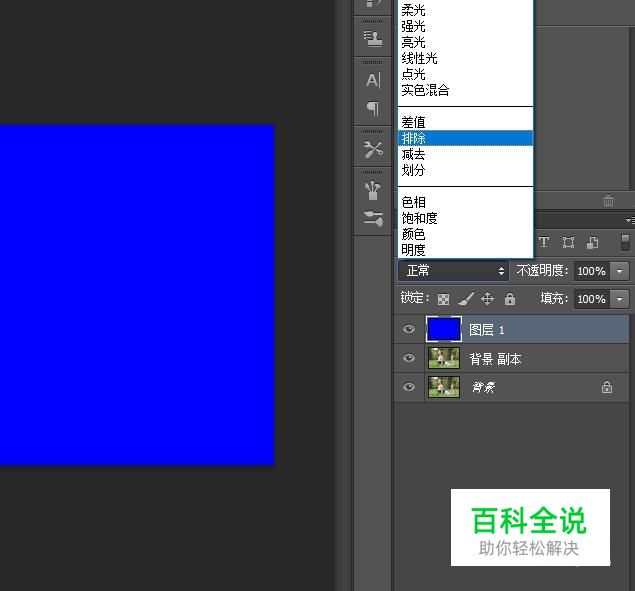Open the blend mode dropdown 正常
The height and width of the screenshot is (591, 635).
point(453,271)
